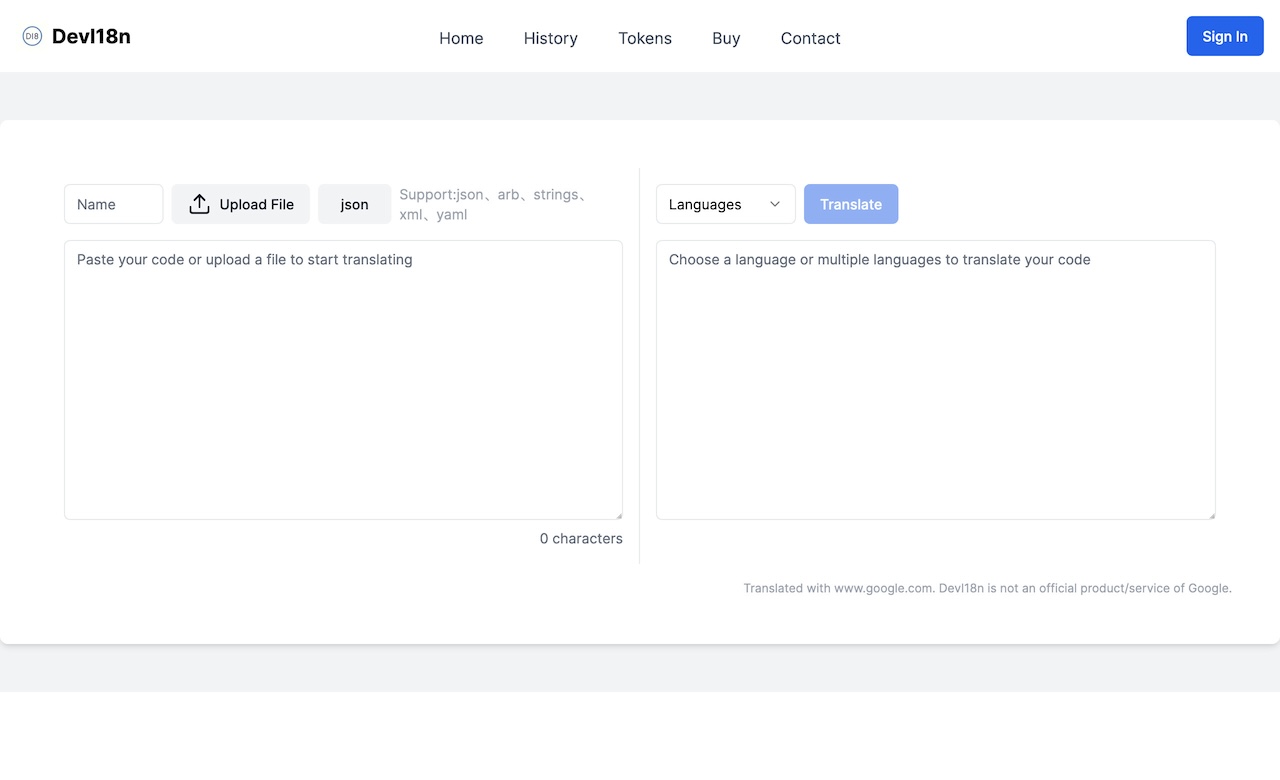This screenshot has width=1280, height=780.
Task: Click the Sign In button
Action: coord(1225,36)
